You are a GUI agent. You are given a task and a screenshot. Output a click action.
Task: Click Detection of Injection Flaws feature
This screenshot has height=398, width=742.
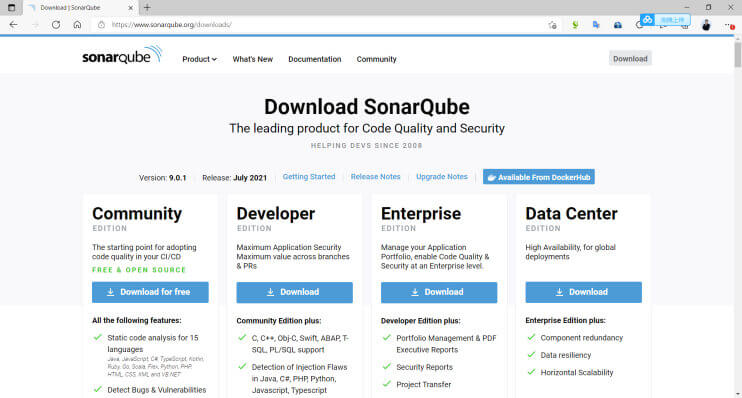[x=299, y=379]
